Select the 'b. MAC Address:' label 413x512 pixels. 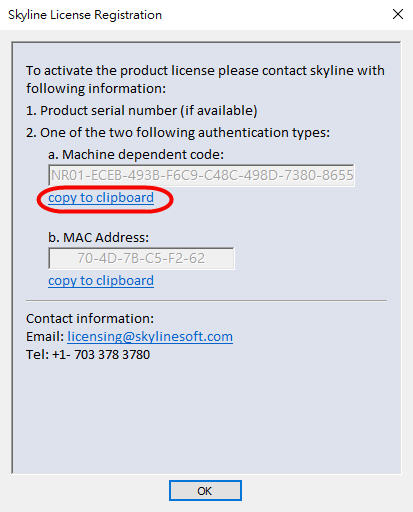[x=98, y=238]
